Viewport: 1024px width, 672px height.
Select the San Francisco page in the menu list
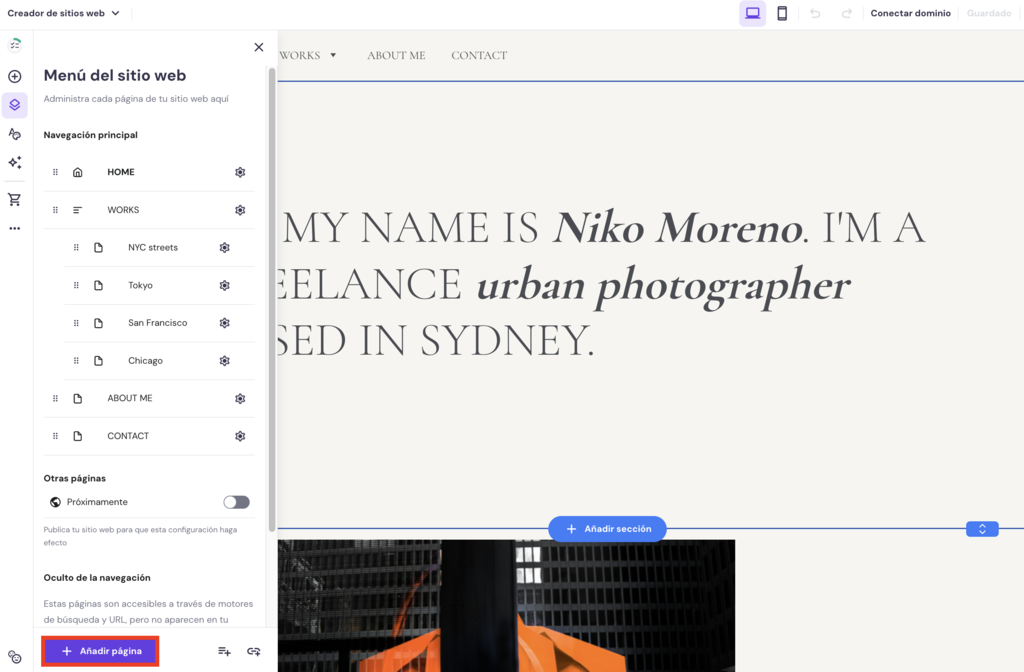tap(159, 323)
